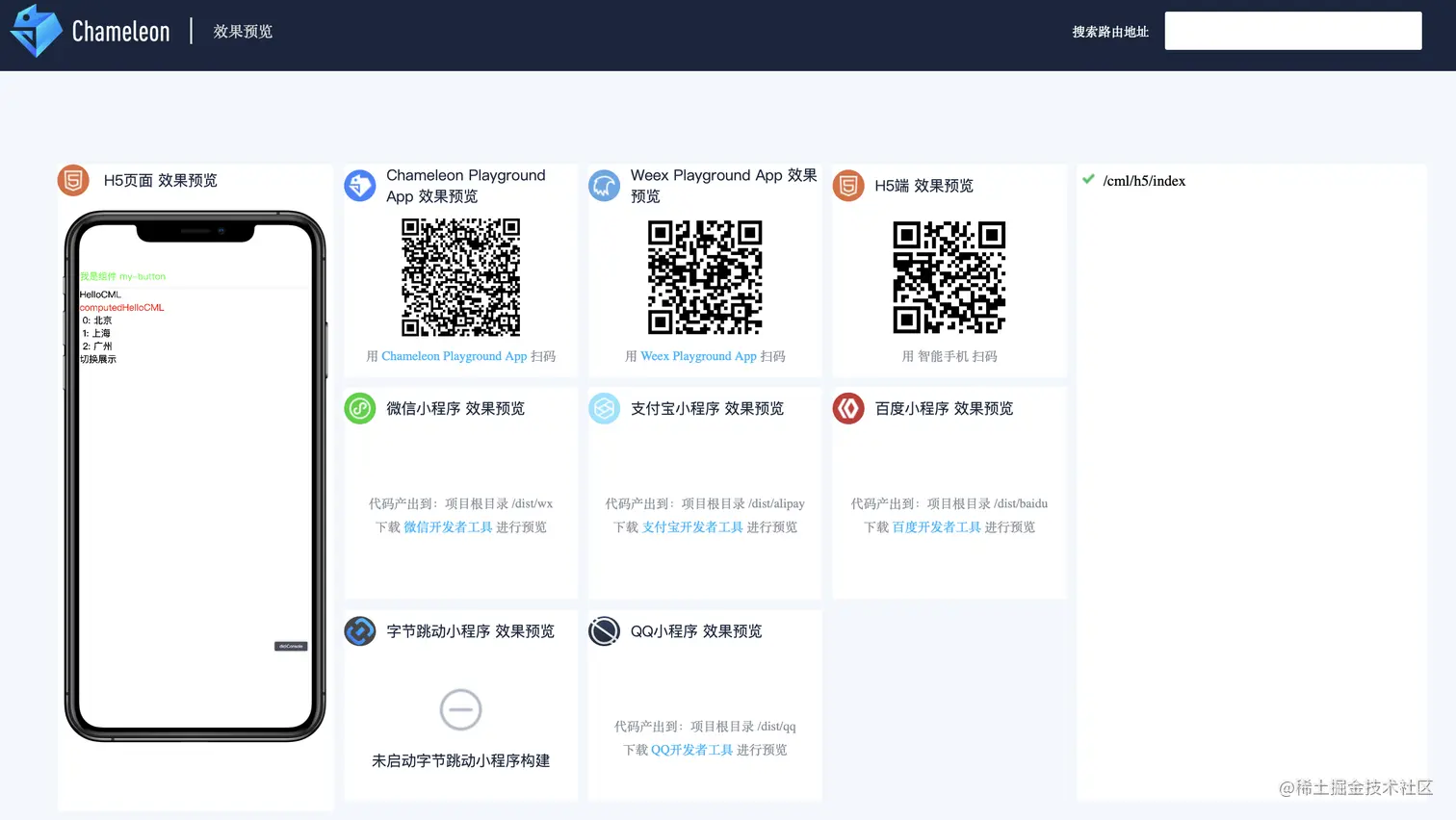The height and width of the screenshot is (820, 1456).
Task: Click the Chameleon Playground QR code
Action: 461,277
